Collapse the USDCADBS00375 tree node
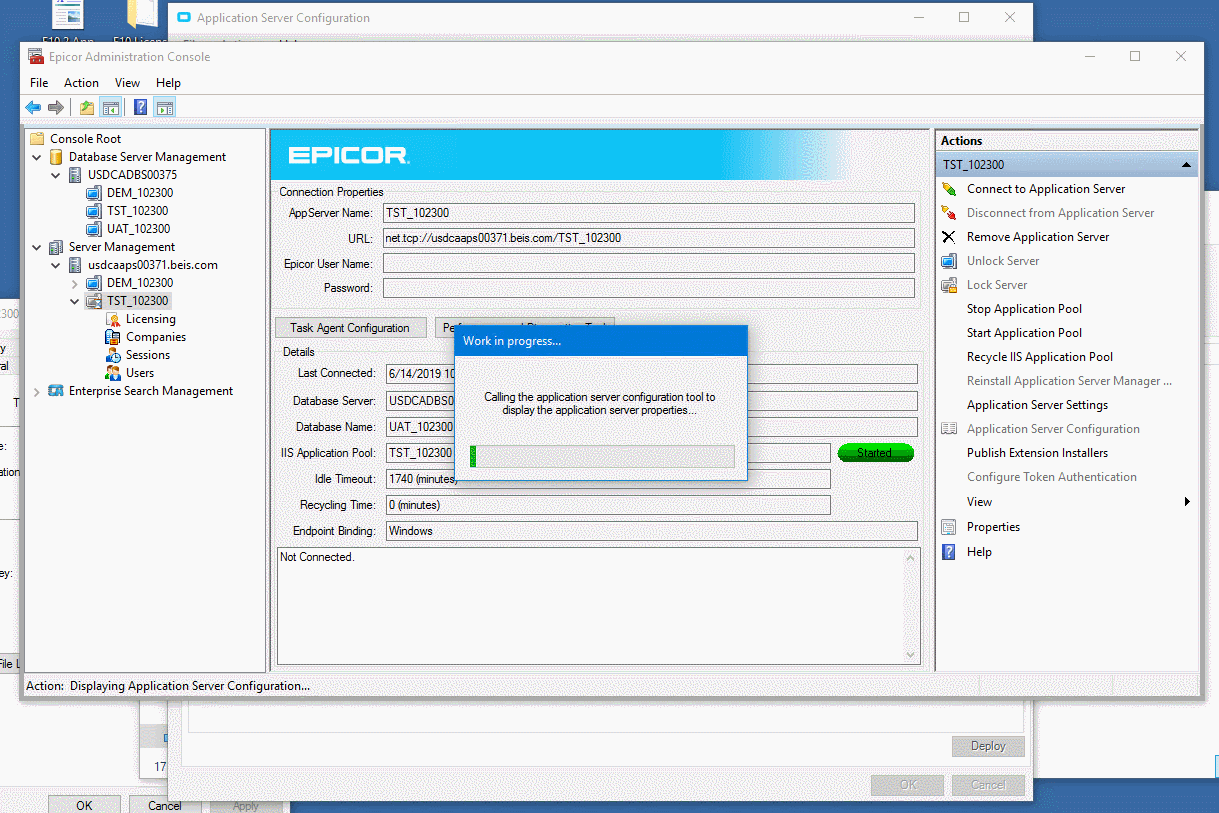 [56, 175]
